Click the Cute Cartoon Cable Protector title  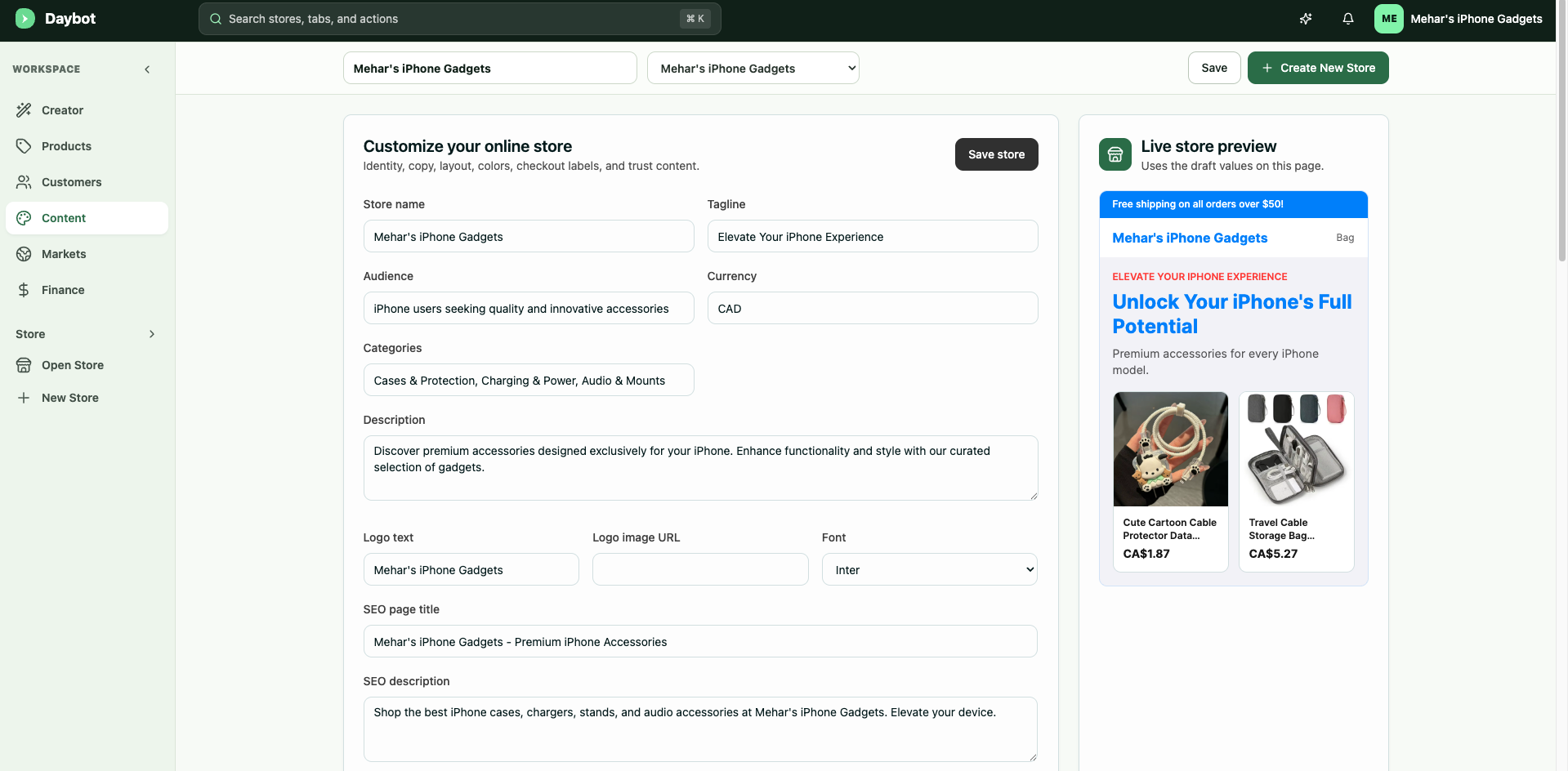[1169, 529]
